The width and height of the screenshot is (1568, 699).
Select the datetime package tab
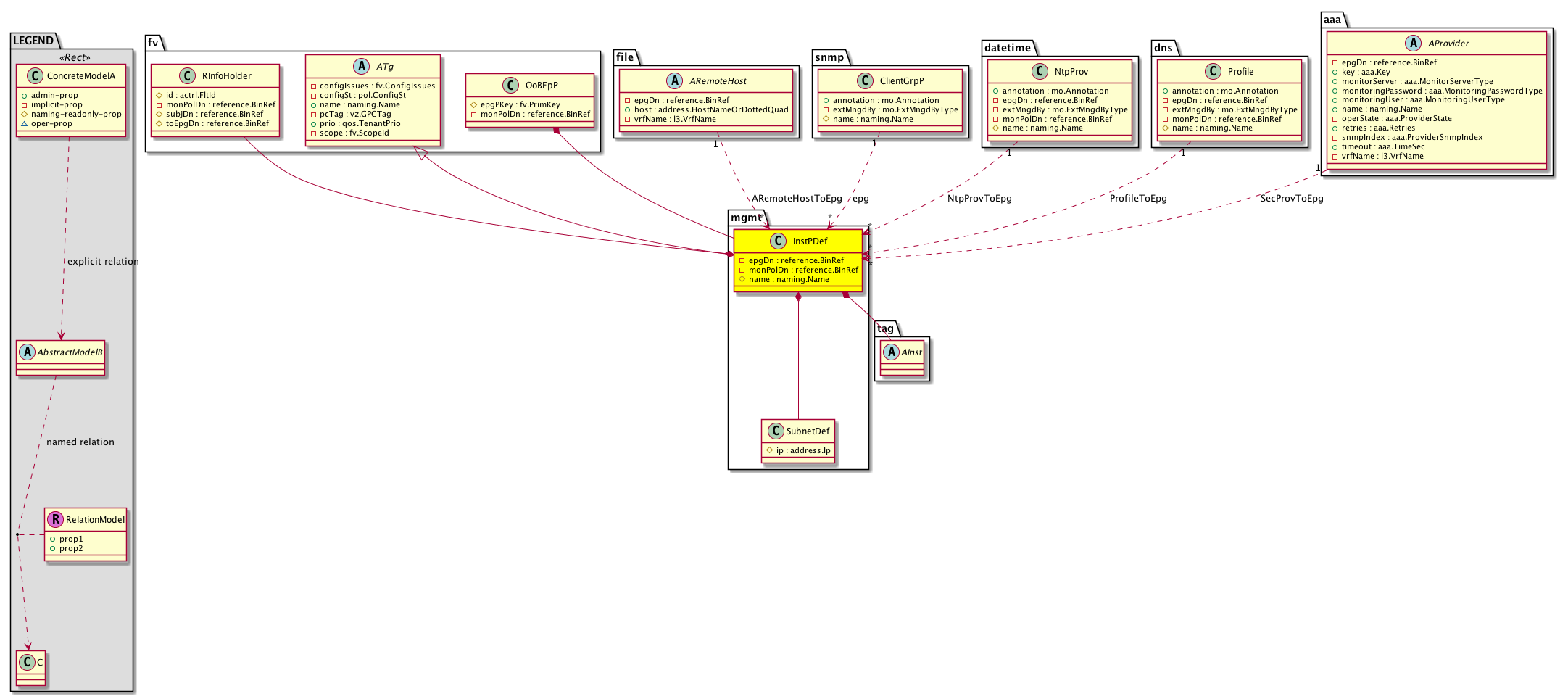(1007, 48)
